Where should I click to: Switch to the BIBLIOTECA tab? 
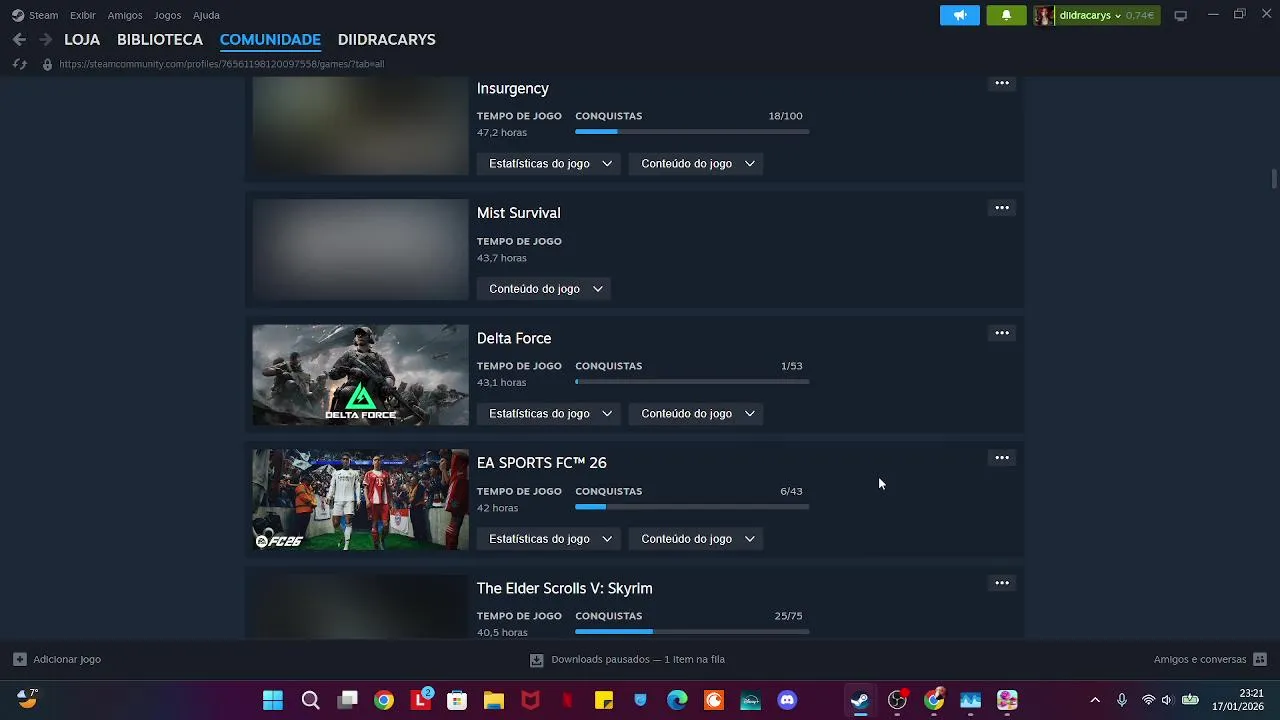(160, 40)
